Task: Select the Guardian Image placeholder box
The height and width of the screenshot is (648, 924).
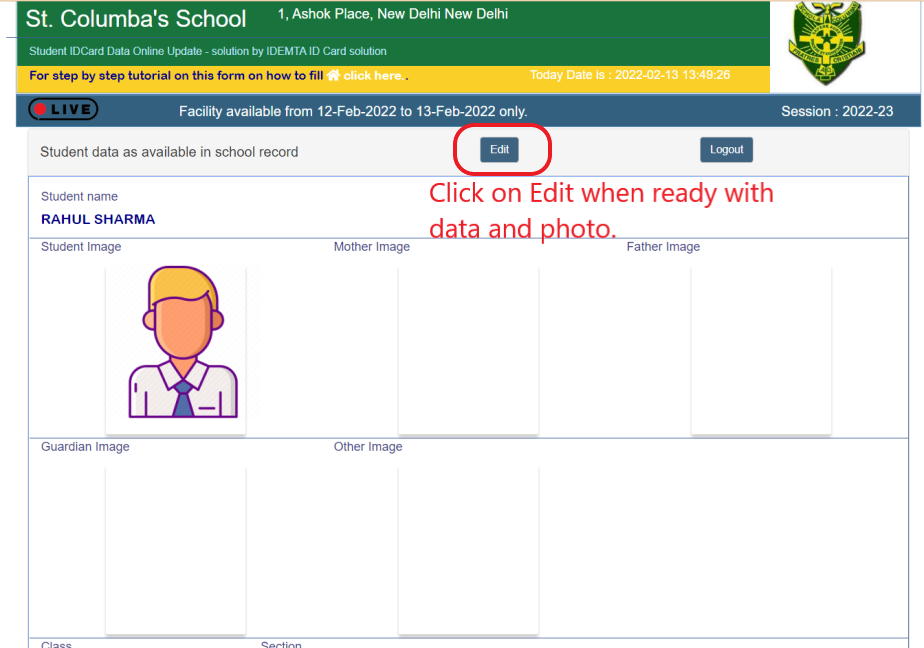Action: [176, 549]
